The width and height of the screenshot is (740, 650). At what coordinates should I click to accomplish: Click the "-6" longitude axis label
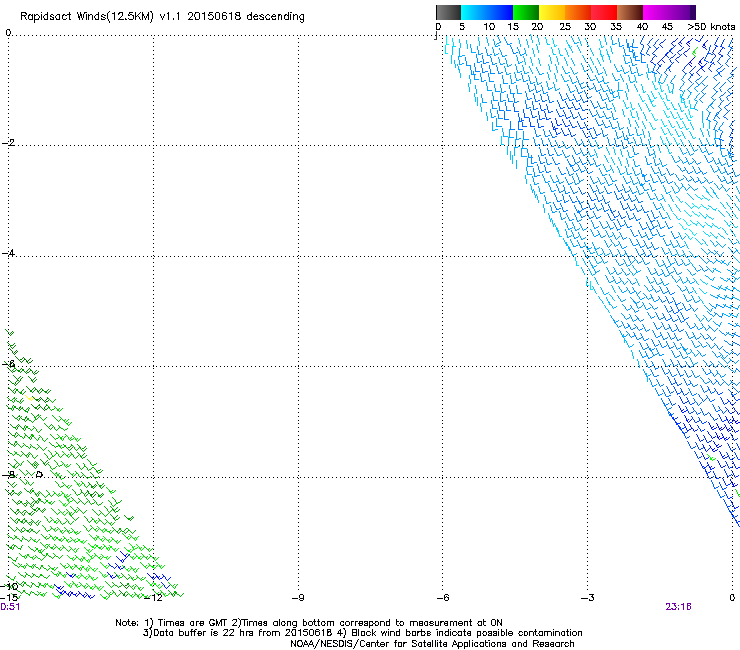[x=443, y=598]
